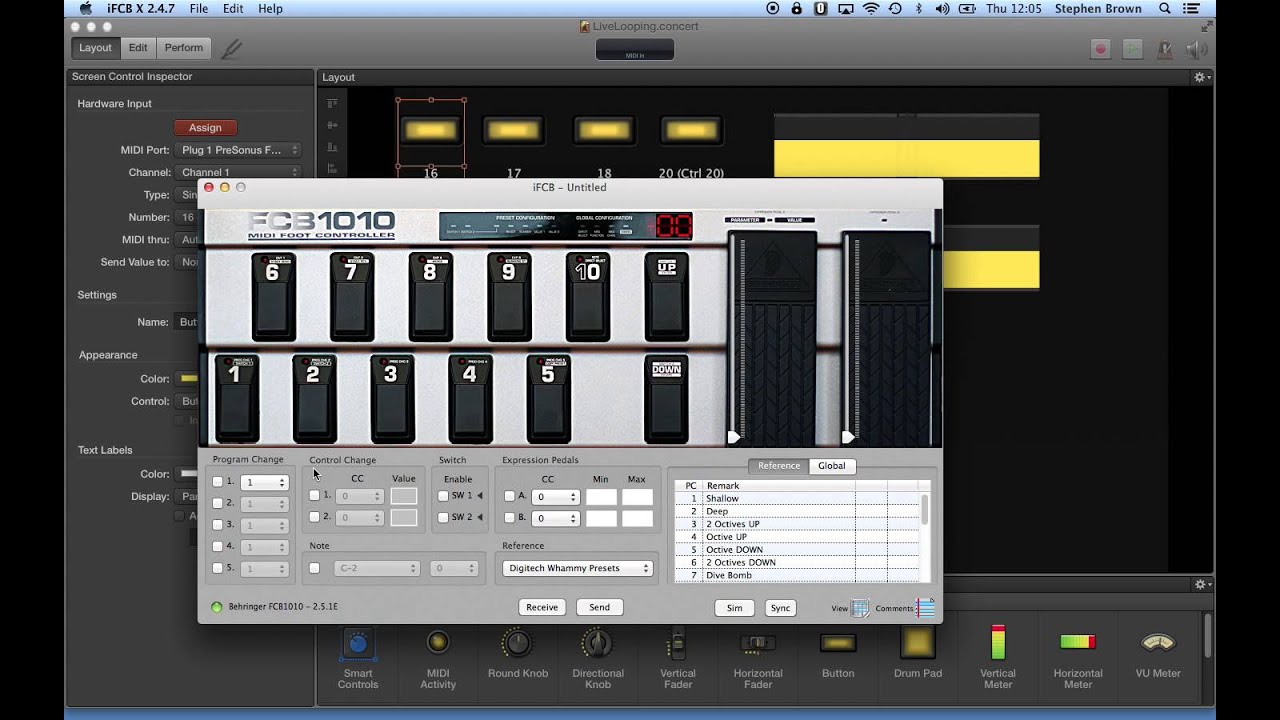Enable the Note checkbox
This screenshot has height=720, width=1280.
315,568
